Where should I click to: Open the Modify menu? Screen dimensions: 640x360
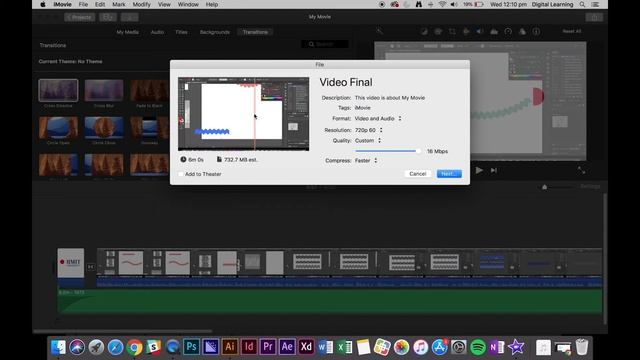coord(142,4)
